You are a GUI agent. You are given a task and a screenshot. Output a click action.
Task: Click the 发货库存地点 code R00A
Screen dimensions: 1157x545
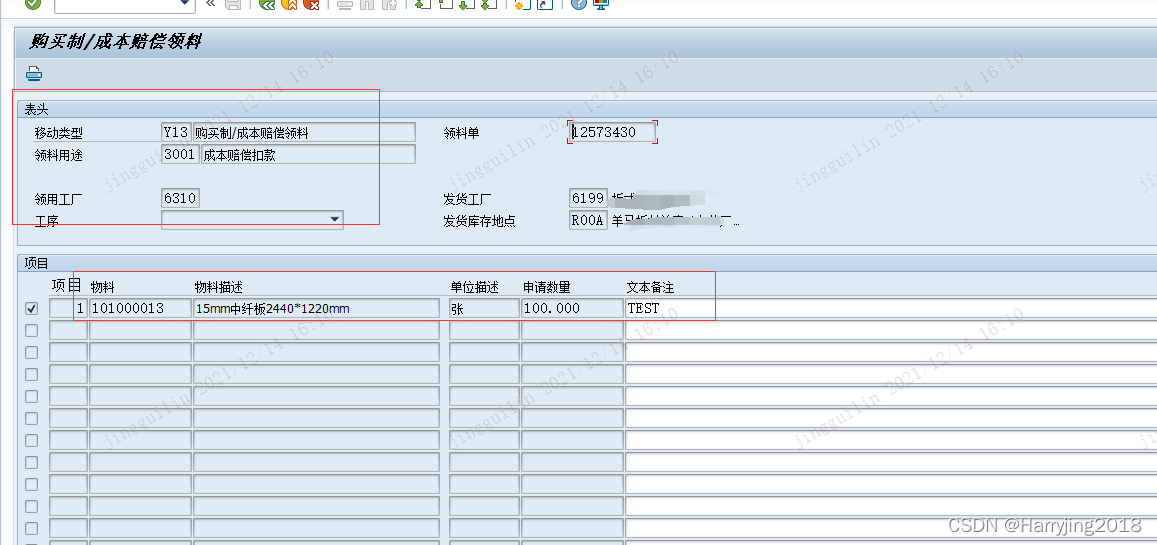589,220
